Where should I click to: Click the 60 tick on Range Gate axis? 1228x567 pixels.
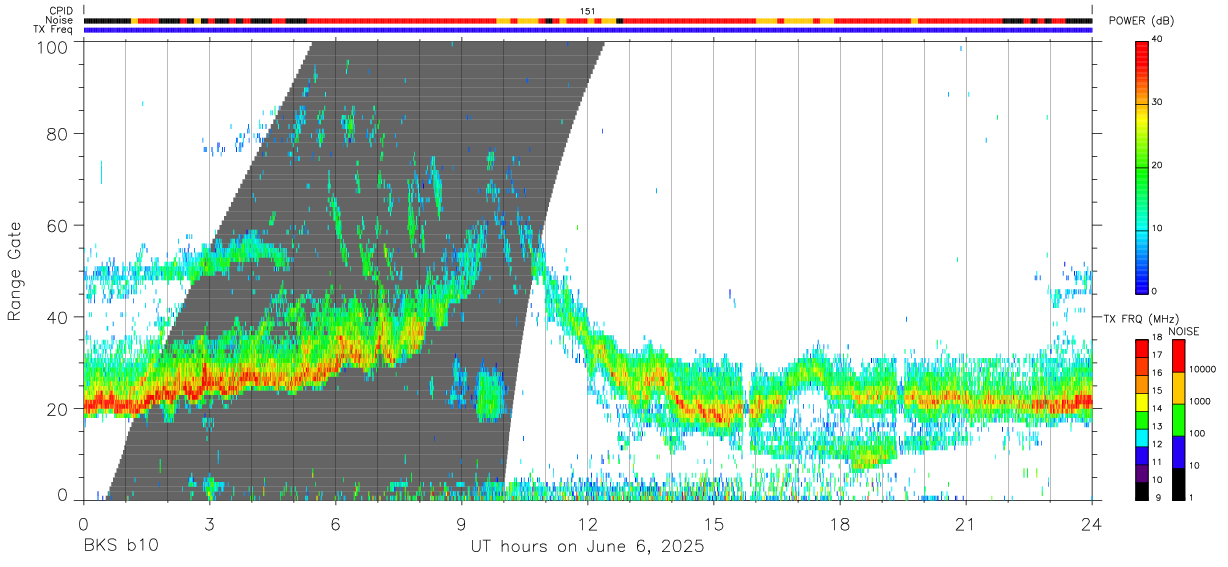coord(58,226)
